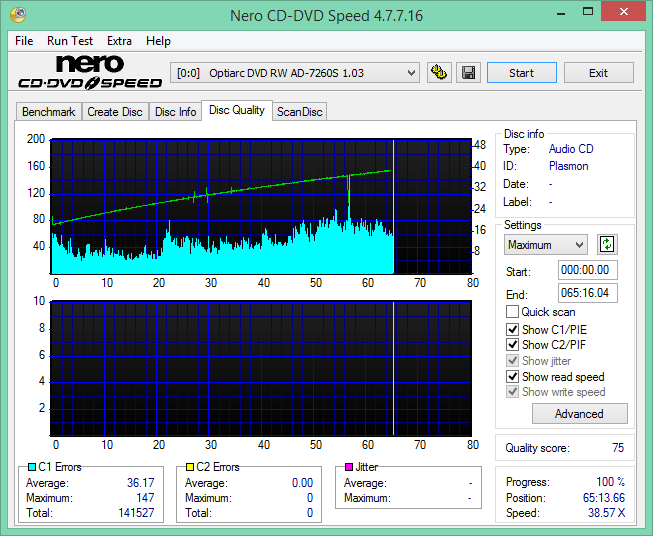Open the Advanced settings button
The image size is (653, 536).
pyautogui.click(x=579, y=414)
